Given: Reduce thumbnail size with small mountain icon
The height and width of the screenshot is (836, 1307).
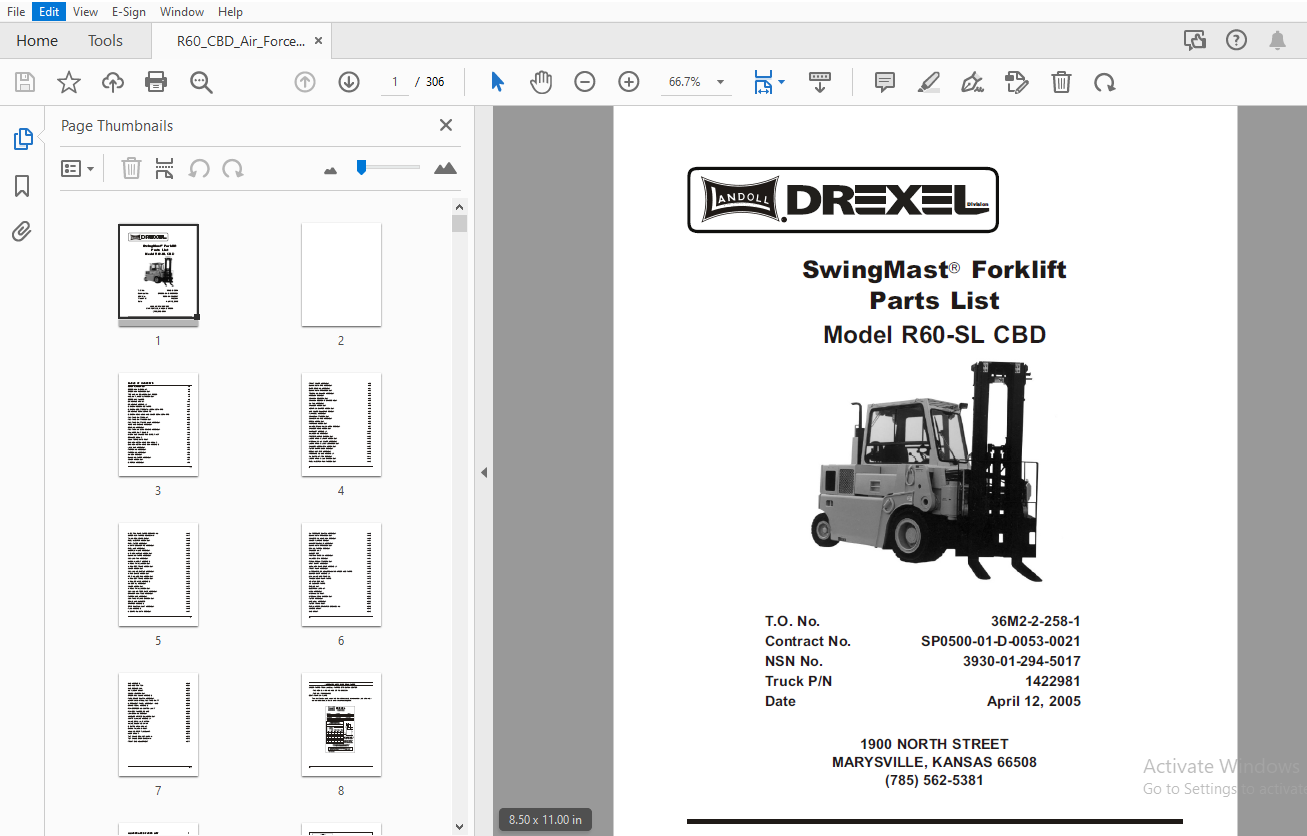Looking at the screenshot, I should tap(331, 170).
